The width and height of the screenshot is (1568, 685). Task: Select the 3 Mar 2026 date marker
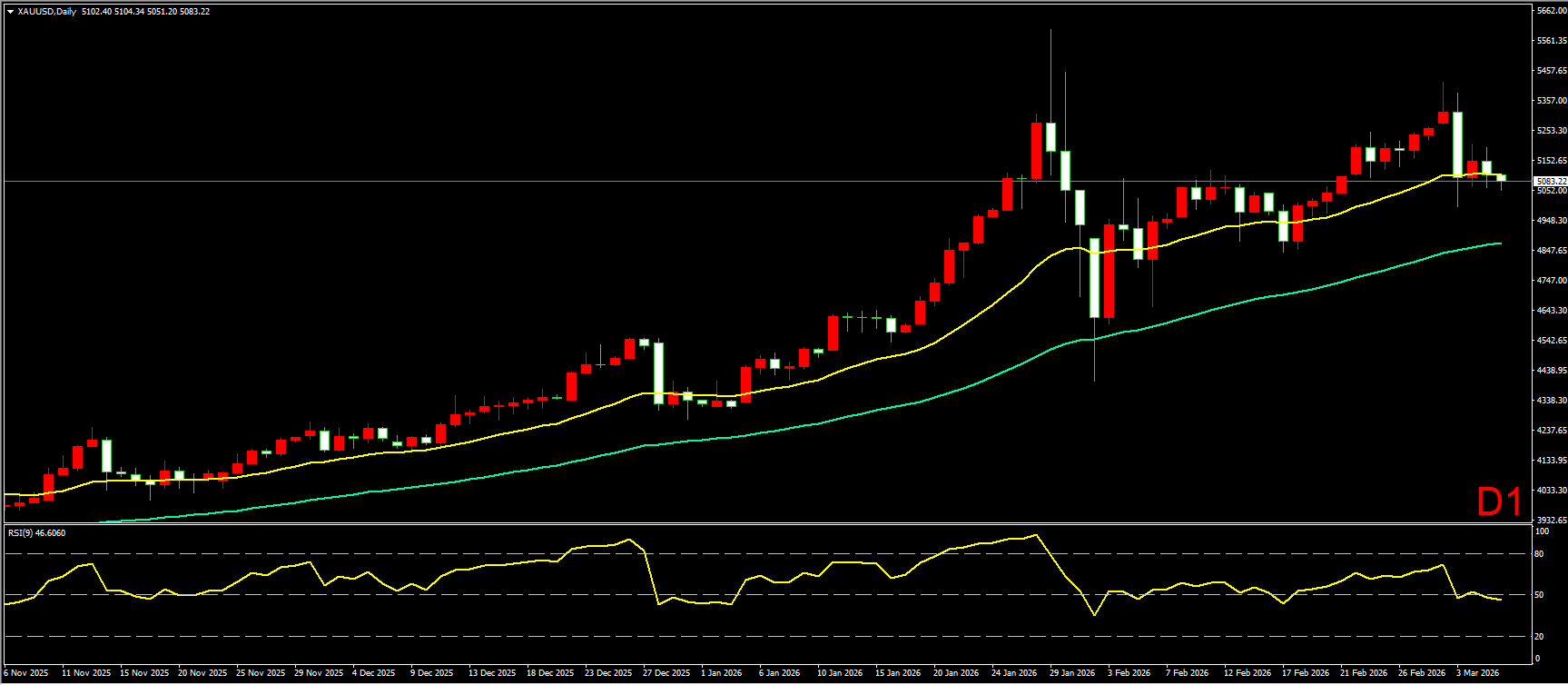point(1477,673)
